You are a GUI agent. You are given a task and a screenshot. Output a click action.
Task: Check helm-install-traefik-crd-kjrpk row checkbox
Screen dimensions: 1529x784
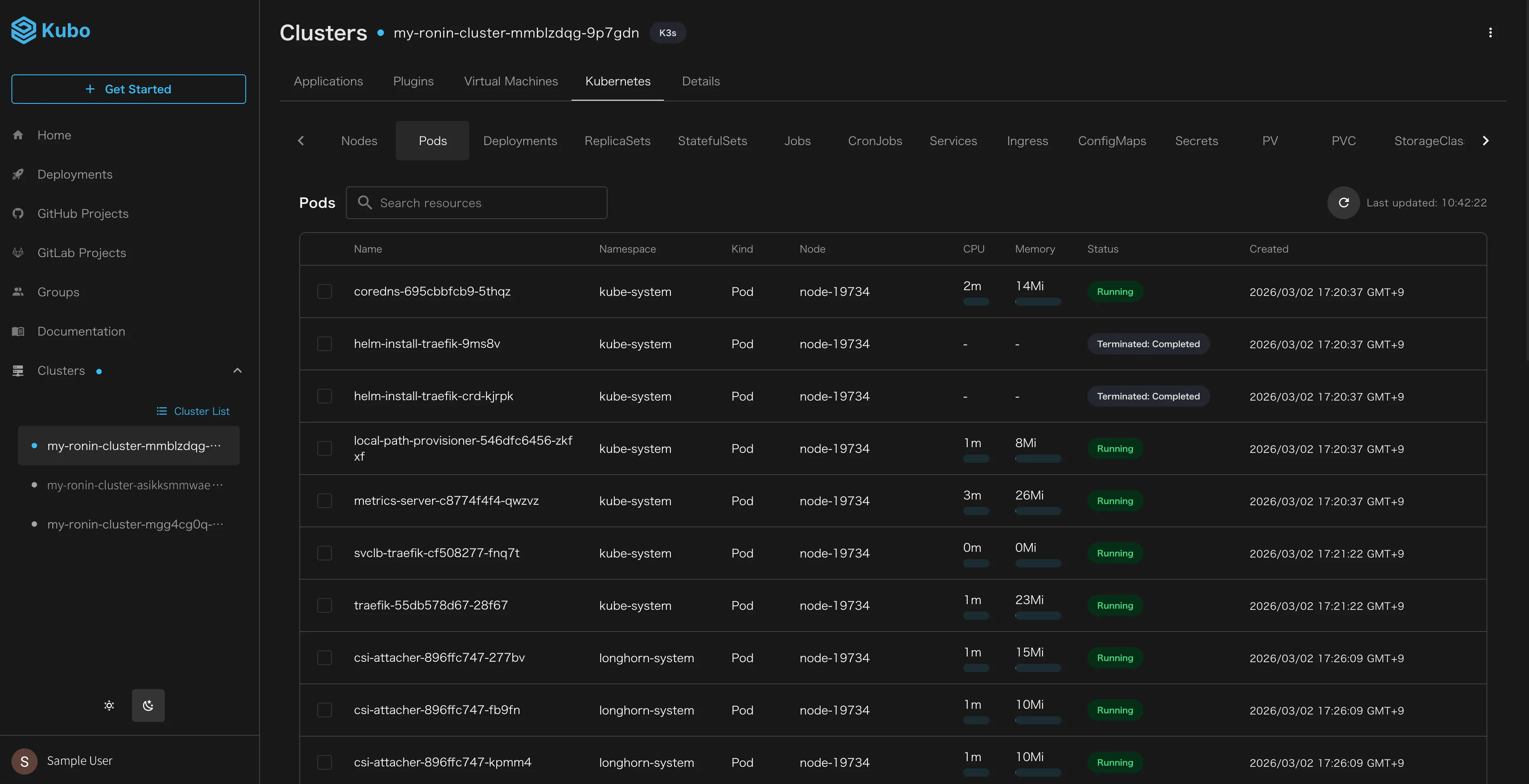point(325,396)
